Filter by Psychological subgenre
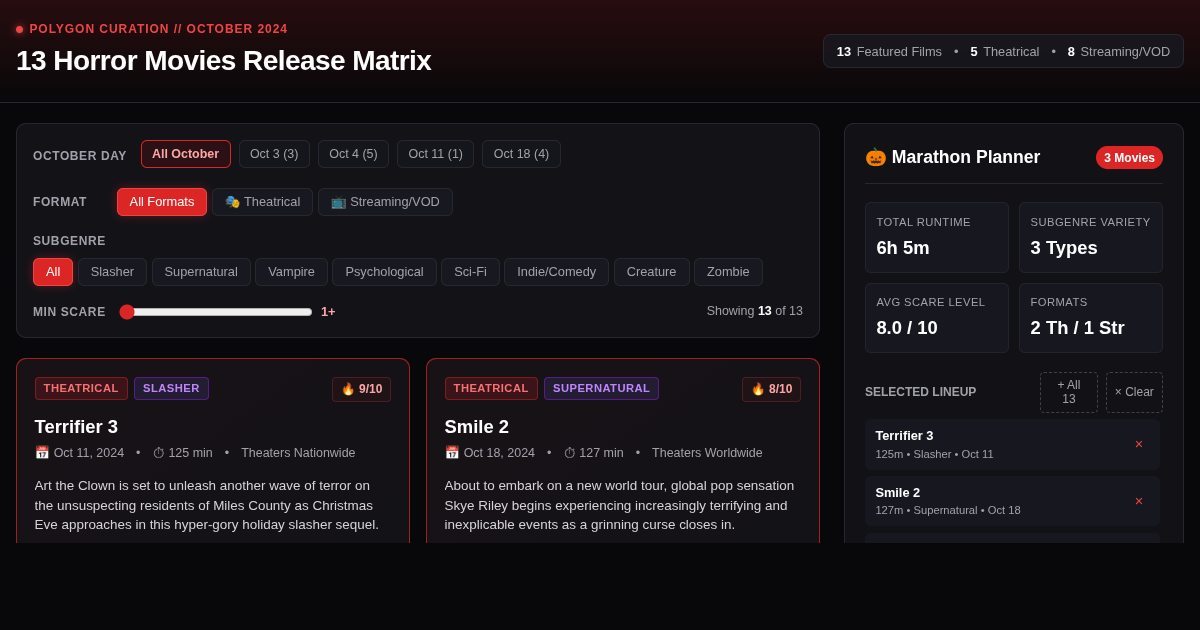 (x=384, y=272)
